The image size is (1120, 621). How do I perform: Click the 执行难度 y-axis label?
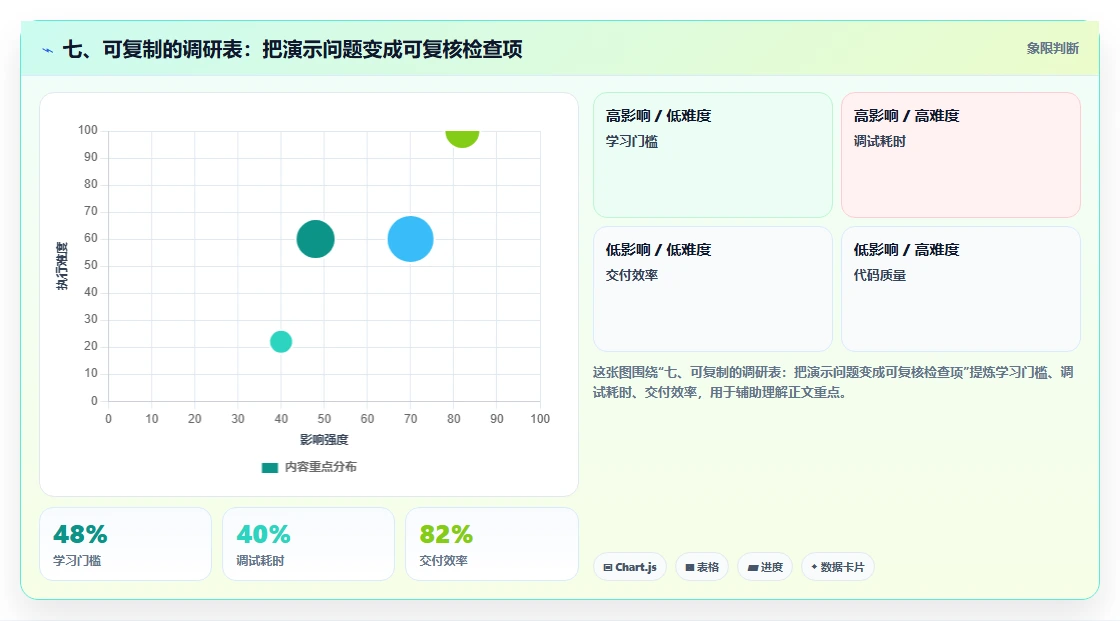62,266
